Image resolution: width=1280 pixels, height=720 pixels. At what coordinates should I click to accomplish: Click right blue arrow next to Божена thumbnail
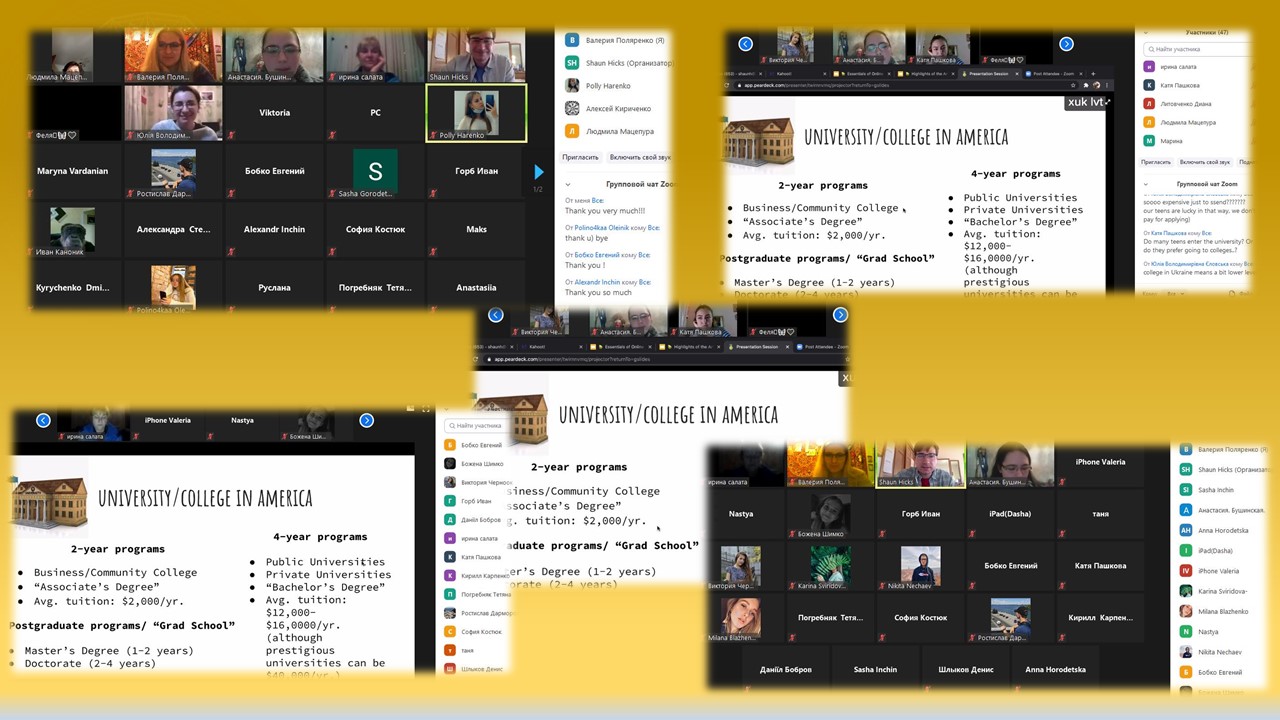366,420
